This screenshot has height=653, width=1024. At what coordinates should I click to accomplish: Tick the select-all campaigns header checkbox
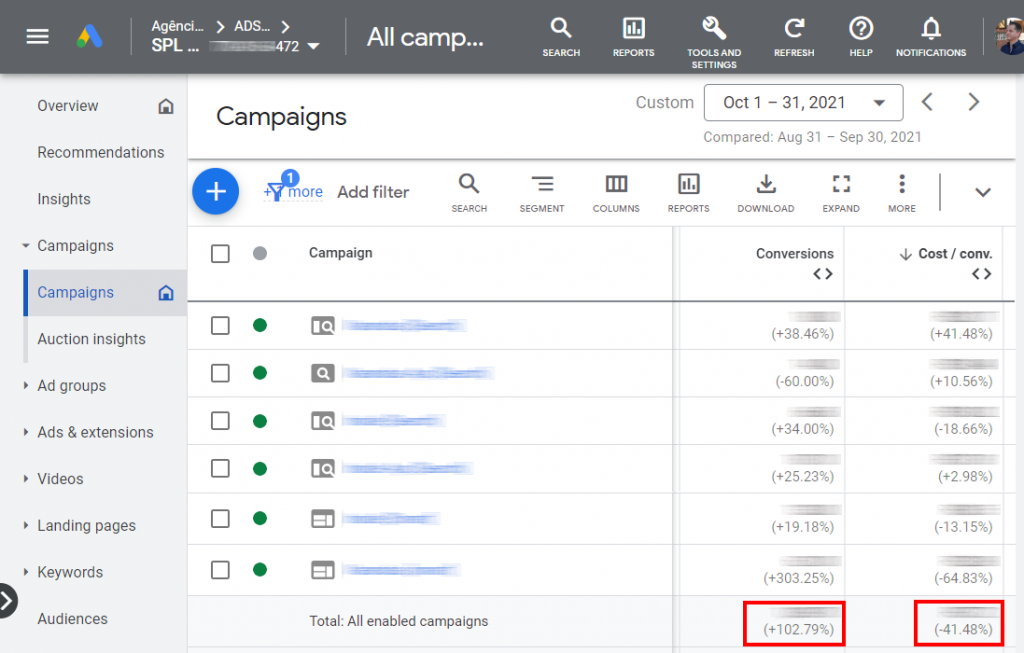pyautogui.click(x=220, y=254)
